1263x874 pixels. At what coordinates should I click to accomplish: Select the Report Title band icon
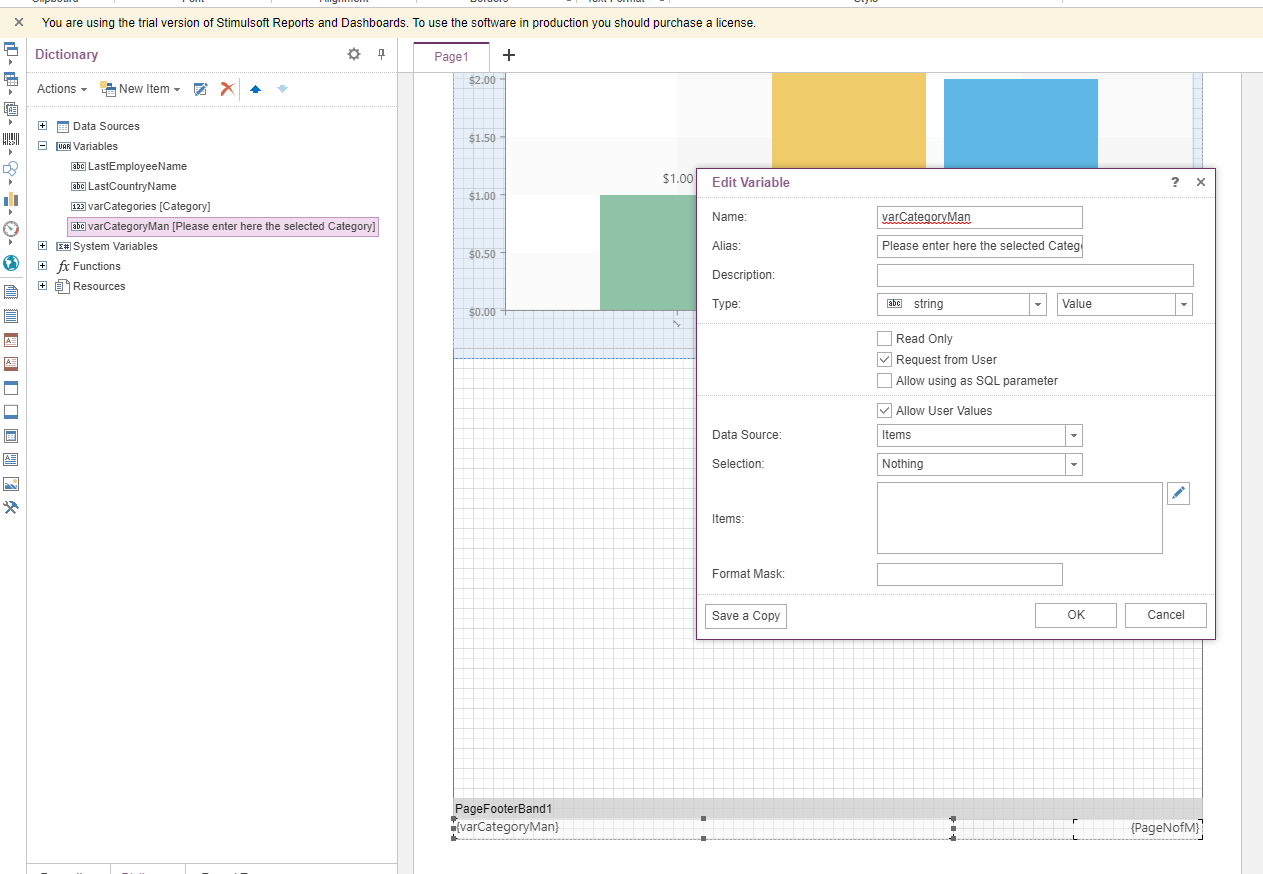(11, 292)
